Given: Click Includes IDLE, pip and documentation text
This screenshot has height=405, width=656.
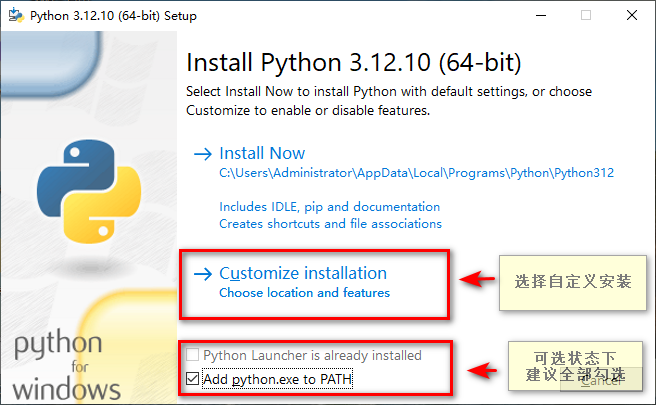Looking at the screenshot, I should point(330,207).
